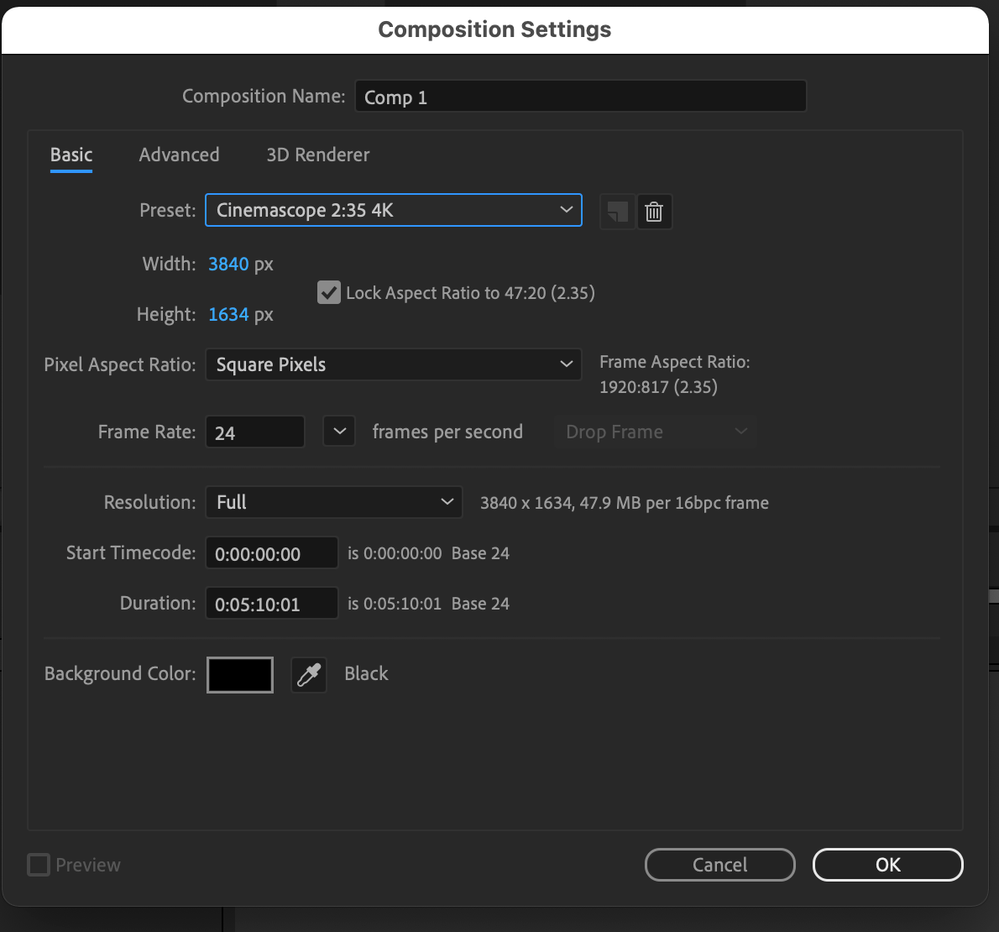Open the Resolution dropdown set to Full
The image size is (999, 932).
334,502
